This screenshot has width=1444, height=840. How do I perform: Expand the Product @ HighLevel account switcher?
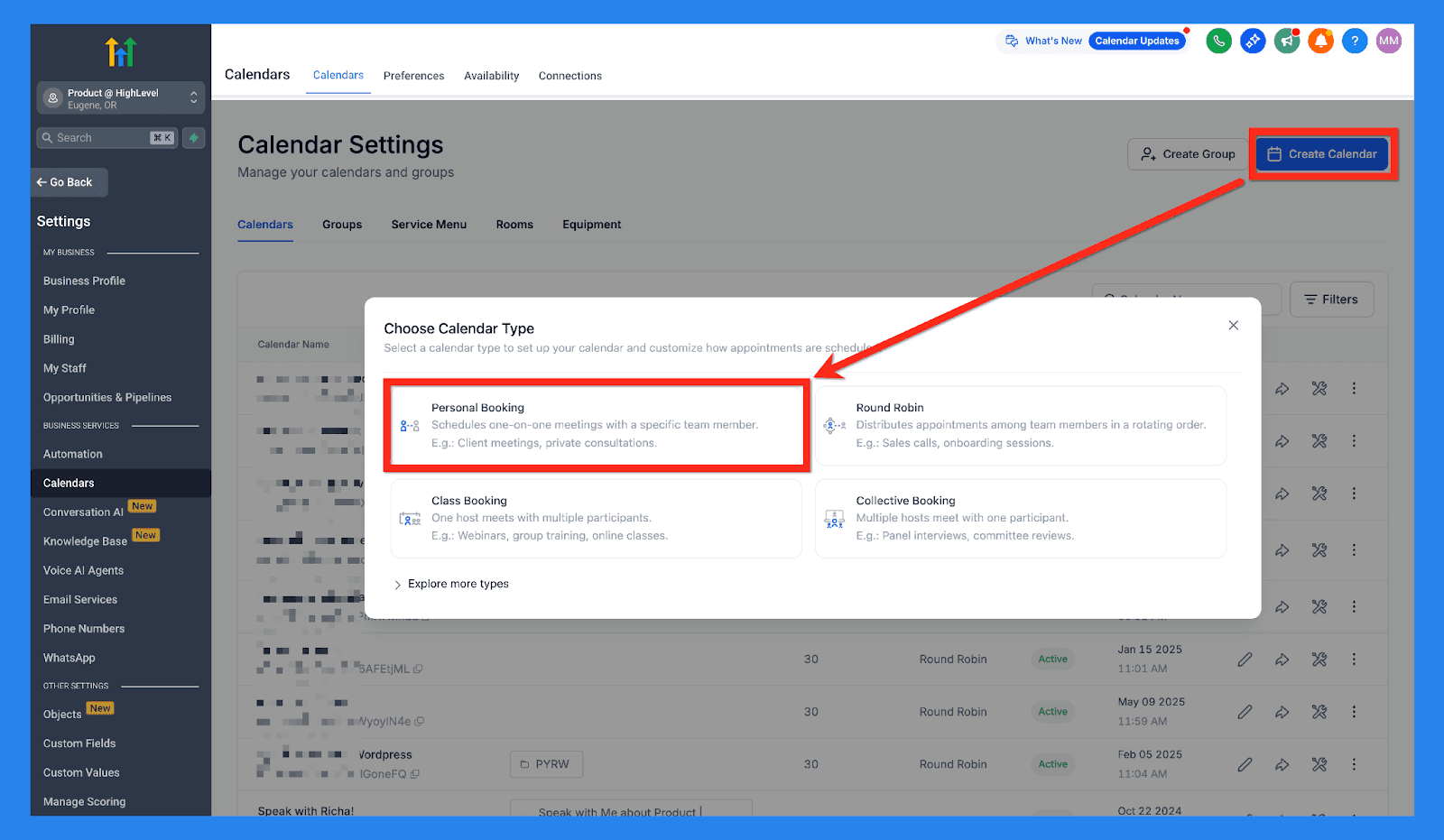[x=121, y=98]
